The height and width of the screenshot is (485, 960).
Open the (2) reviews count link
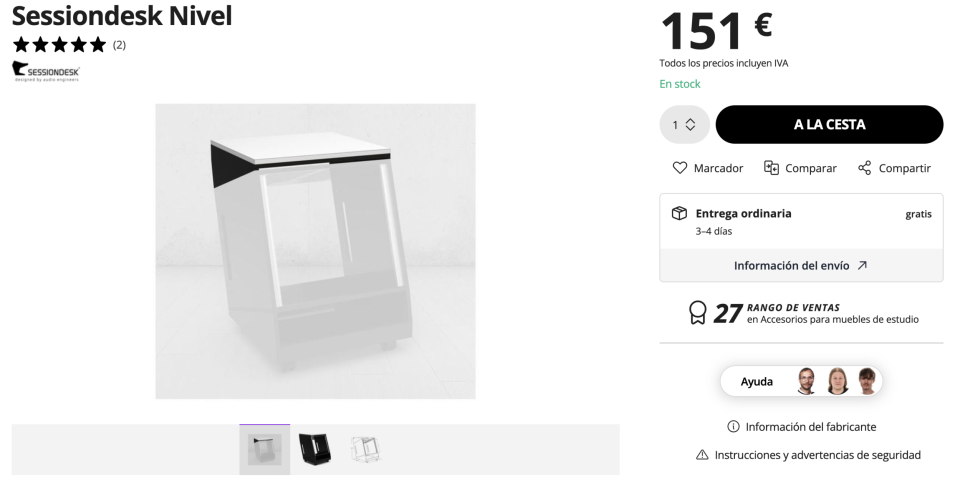[x=119, y=45]
